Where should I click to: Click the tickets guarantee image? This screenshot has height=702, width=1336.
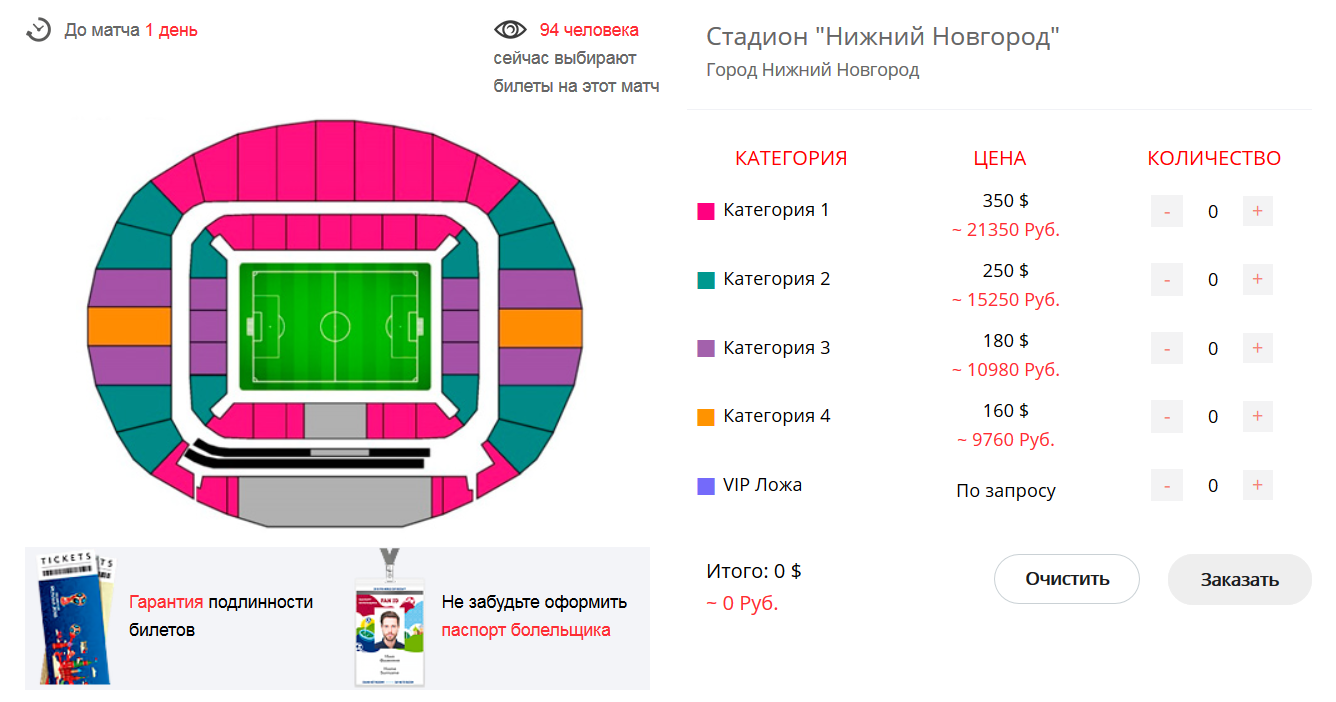coord(74,618)
